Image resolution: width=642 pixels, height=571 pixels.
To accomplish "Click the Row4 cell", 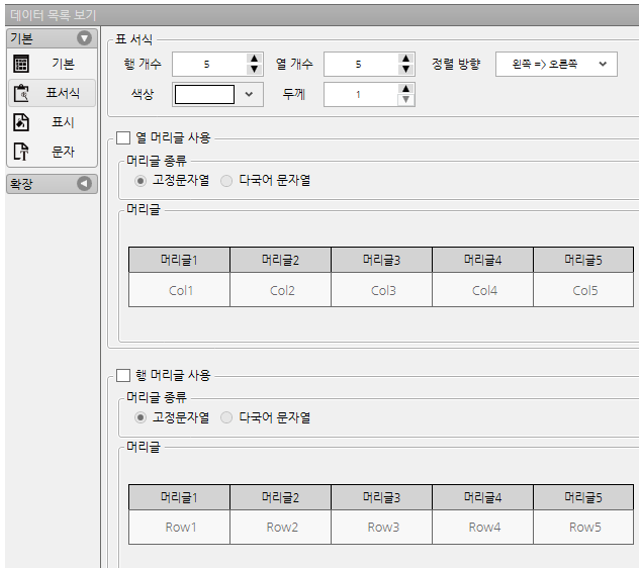I will coord(483,527).
